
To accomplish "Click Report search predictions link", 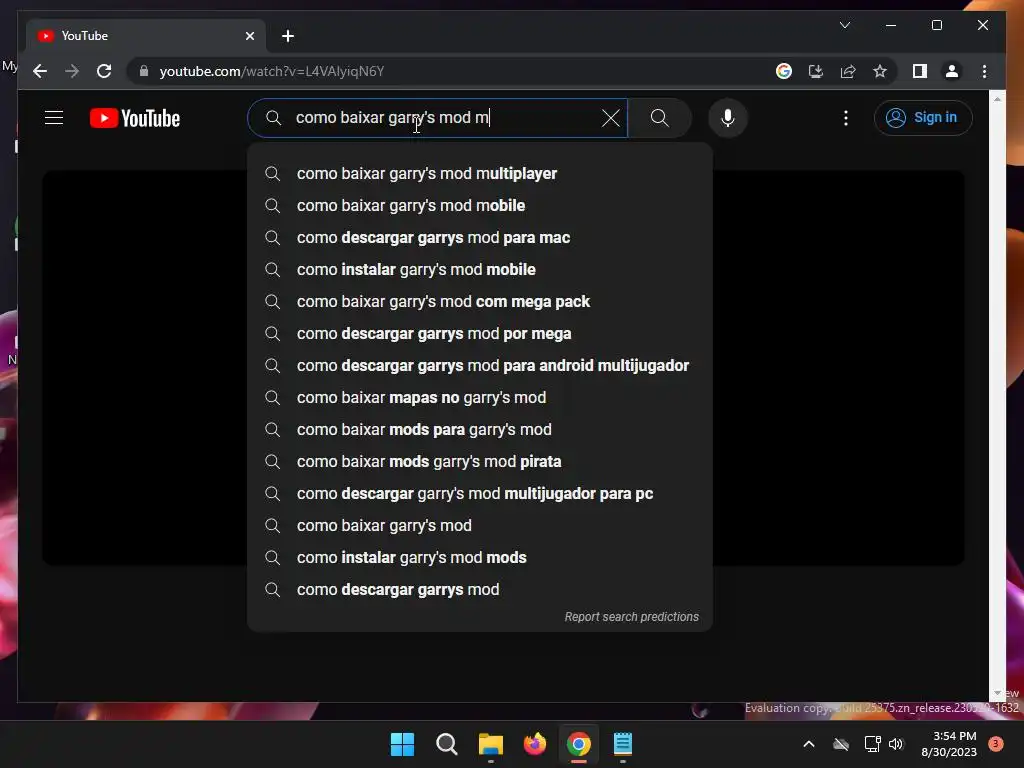I will (x=632, y=617).
